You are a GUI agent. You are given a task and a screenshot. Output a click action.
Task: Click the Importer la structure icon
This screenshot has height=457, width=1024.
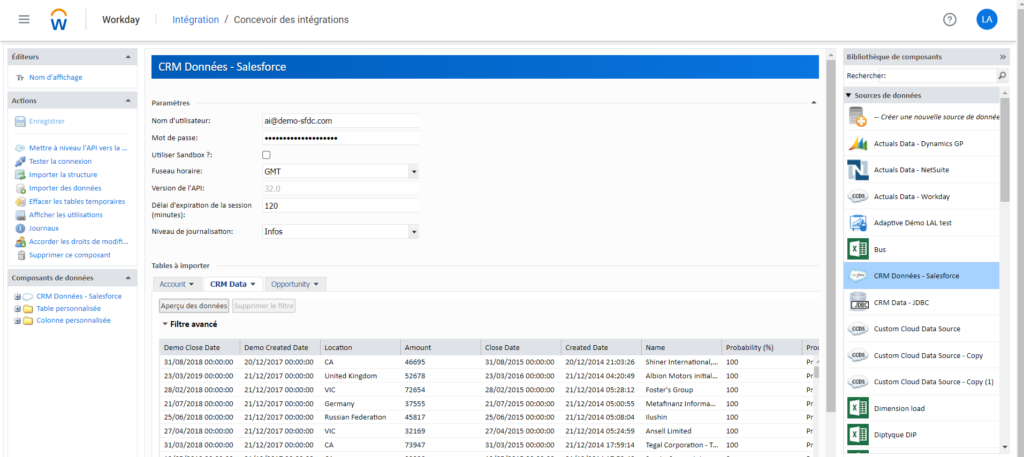click(x=20, y=174)
